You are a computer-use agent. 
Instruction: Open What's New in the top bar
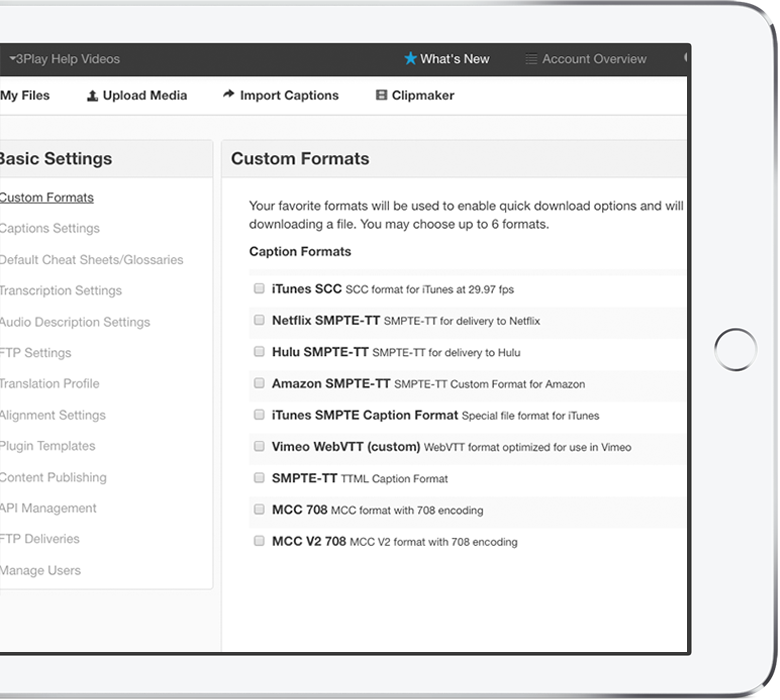[x=447, y=59]
